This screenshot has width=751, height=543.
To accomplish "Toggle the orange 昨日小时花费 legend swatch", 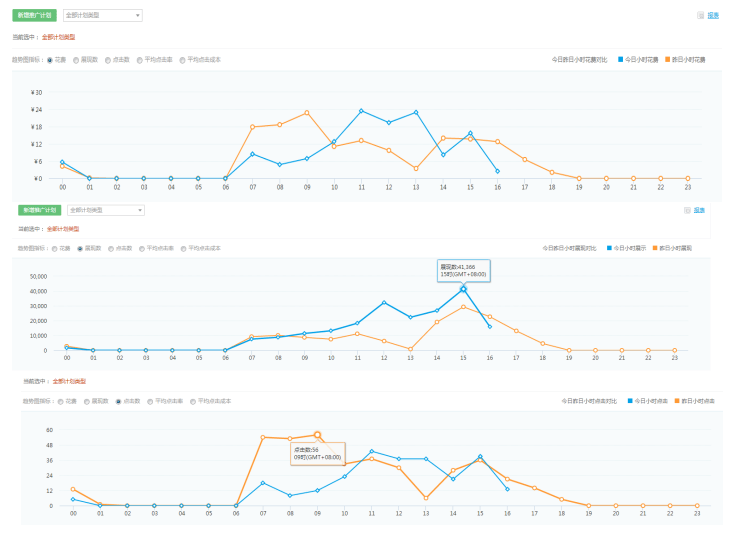I will pyautogui.click(x=668, y=60).
